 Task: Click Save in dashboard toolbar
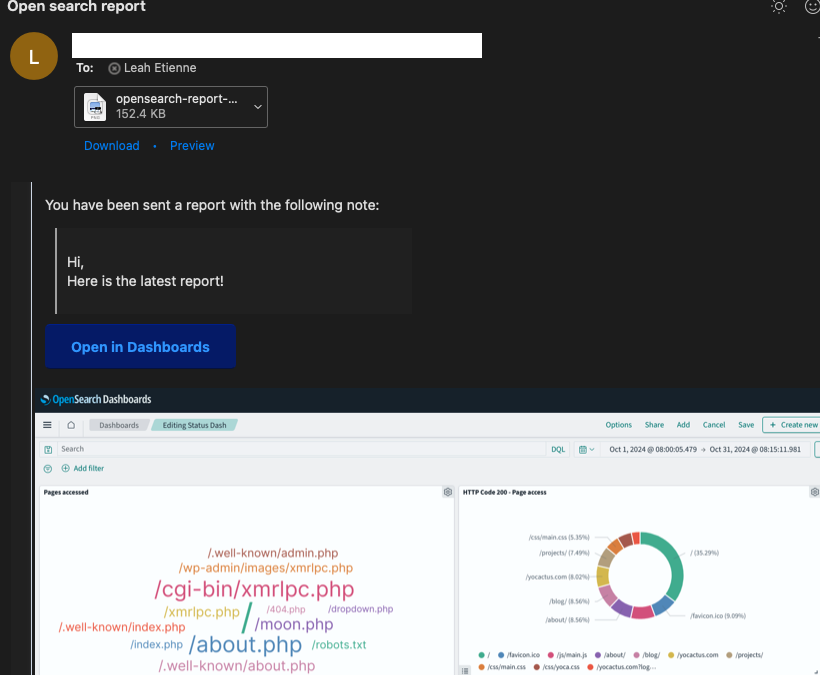[x=746, y=425]
